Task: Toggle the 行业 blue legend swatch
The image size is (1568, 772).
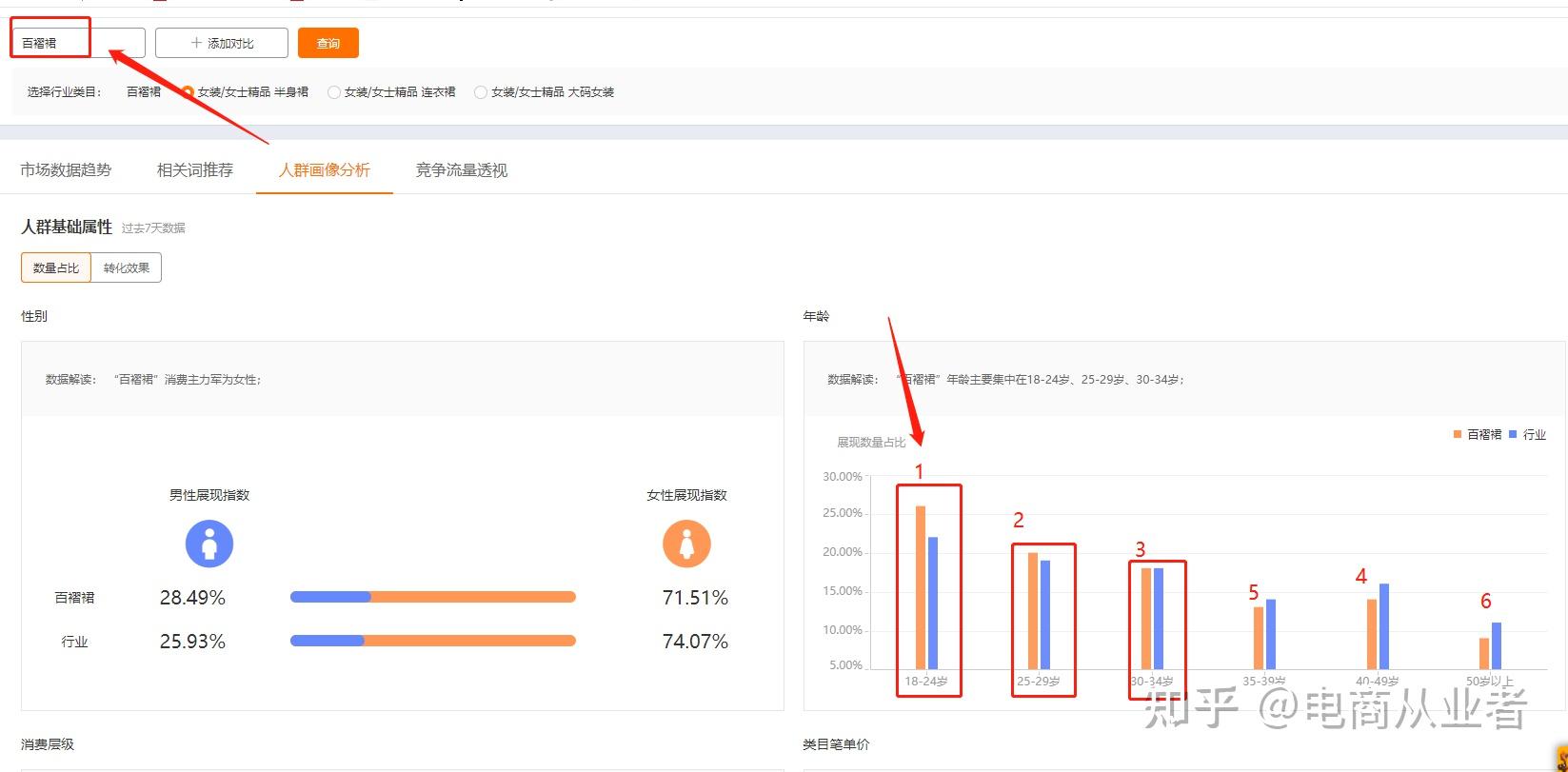Action: (1514, 434)
